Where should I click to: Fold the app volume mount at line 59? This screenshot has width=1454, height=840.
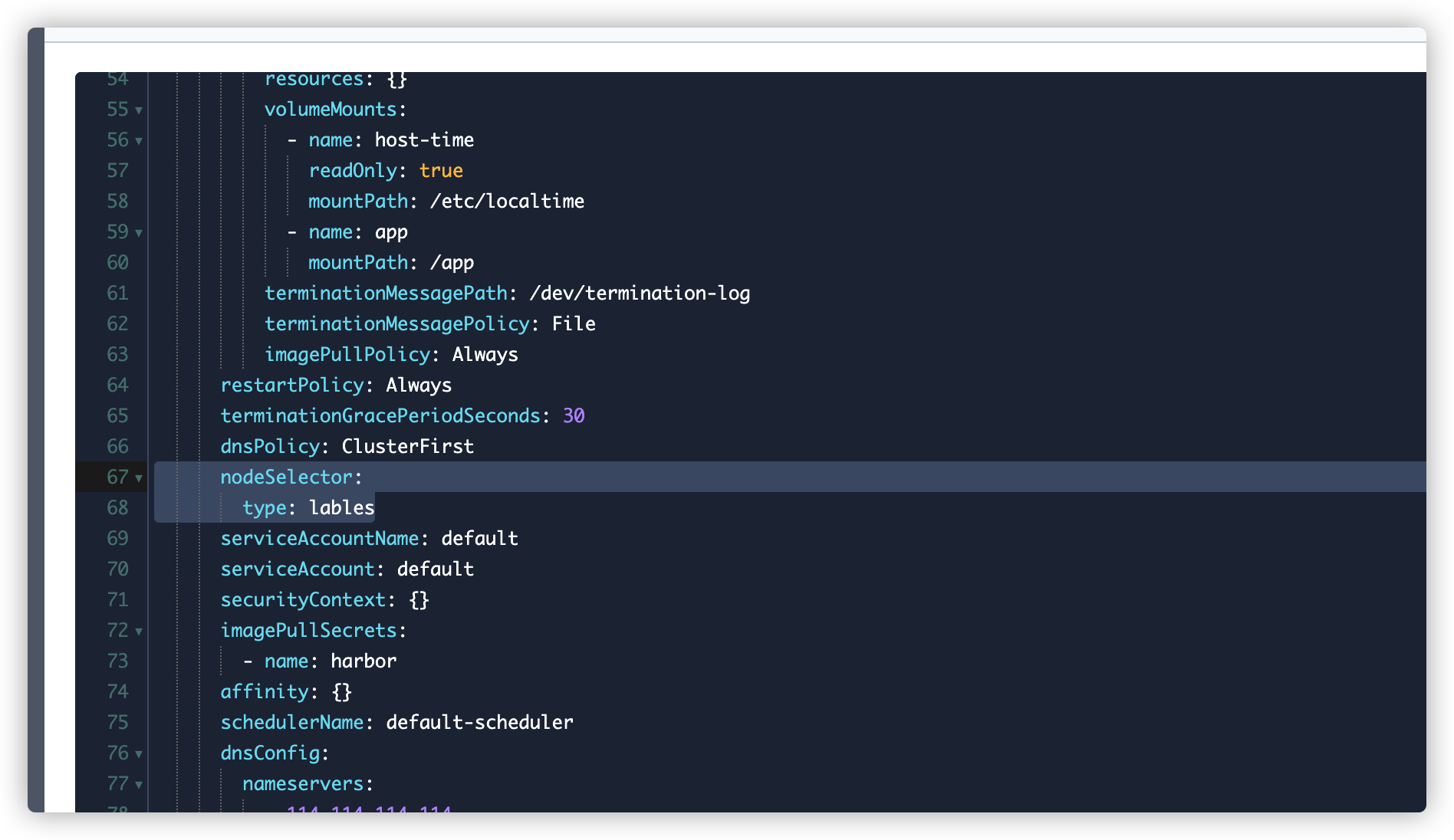tap(139, 233)
